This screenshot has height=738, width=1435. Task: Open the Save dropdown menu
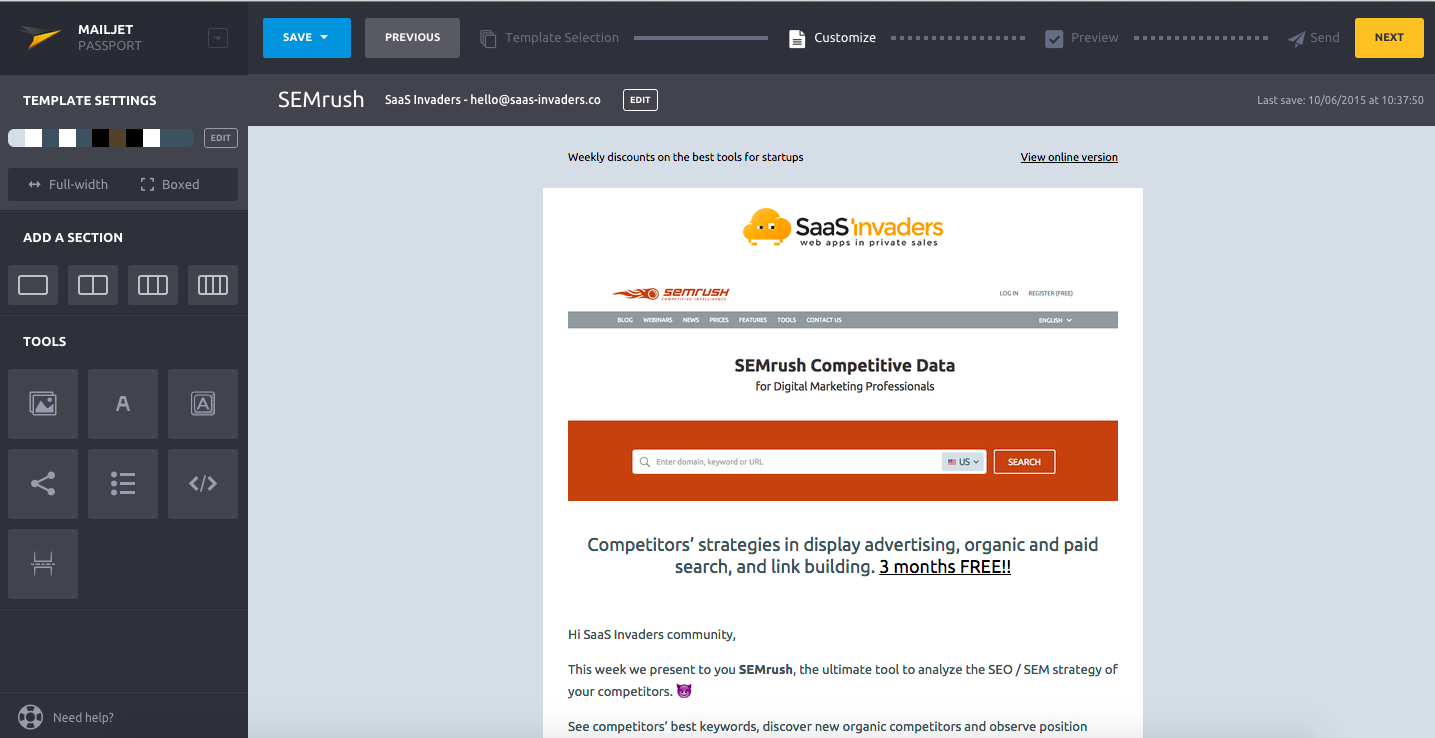307,38
